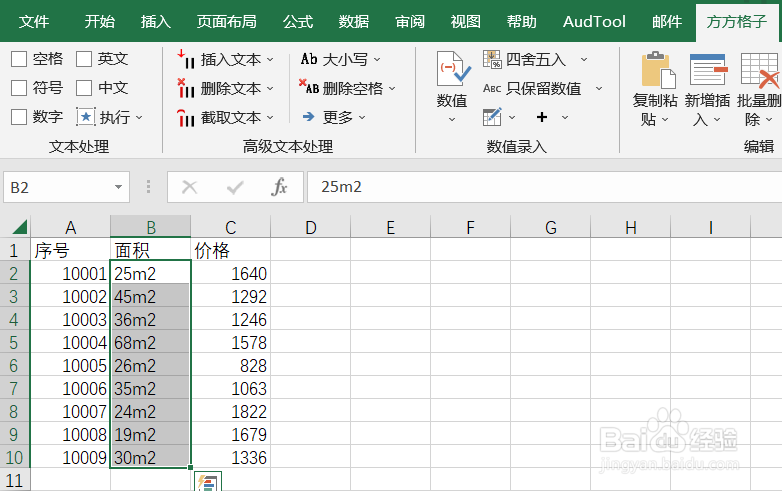Select cell containing 828
Screen dimensions: 782x491
coord(231,366)
